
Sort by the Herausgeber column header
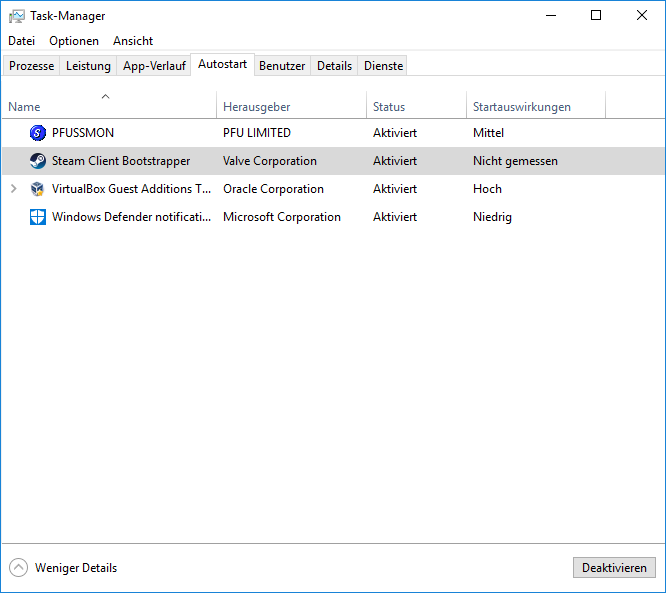point(291,104)
